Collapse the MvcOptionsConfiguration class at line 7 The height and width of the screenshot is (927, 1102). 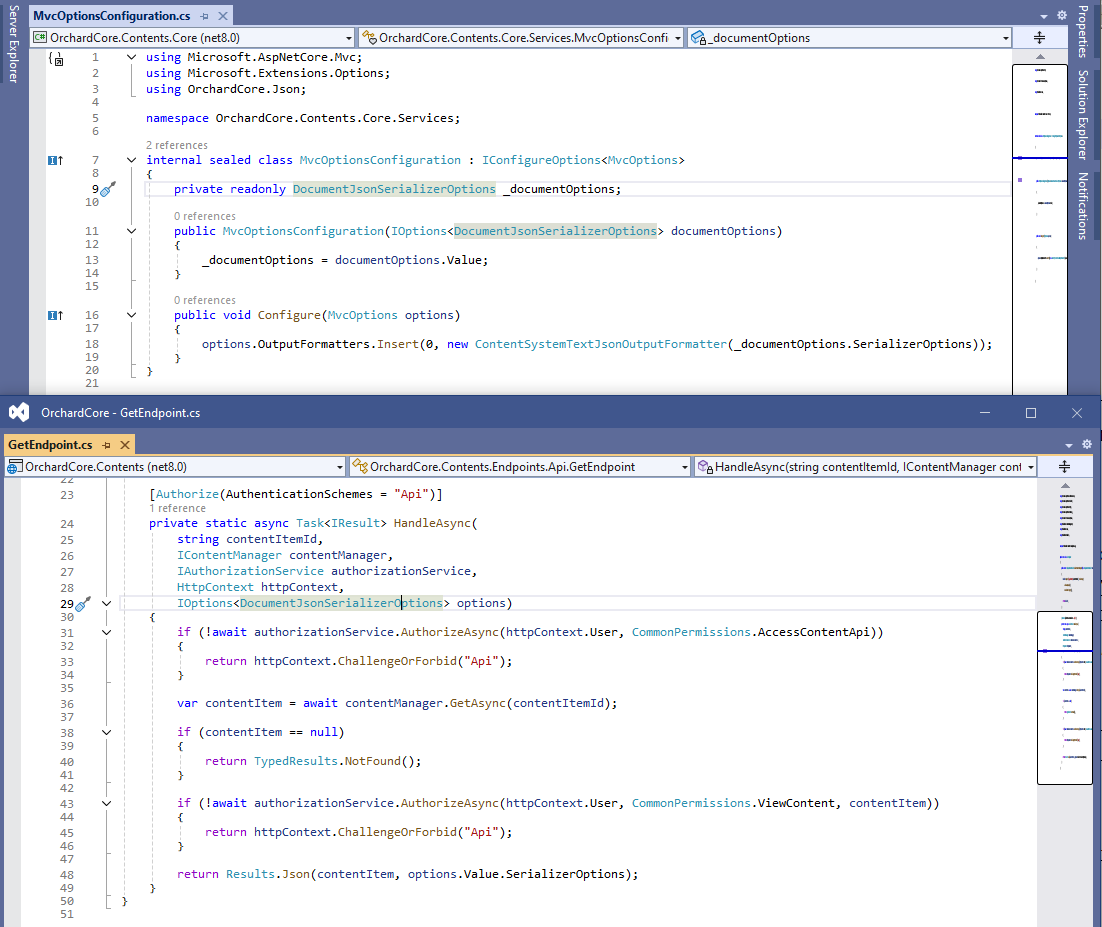(x=131, y=160)
